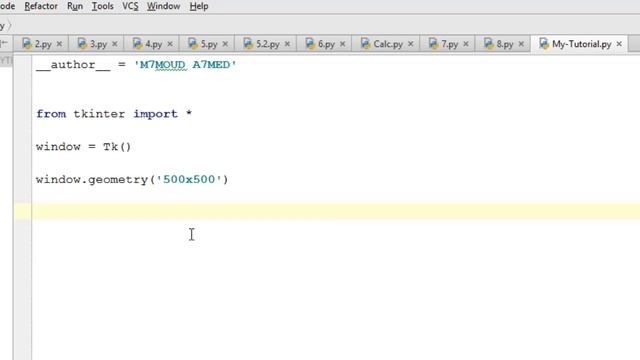Click the Python file icon on 6.py tab

310,43
